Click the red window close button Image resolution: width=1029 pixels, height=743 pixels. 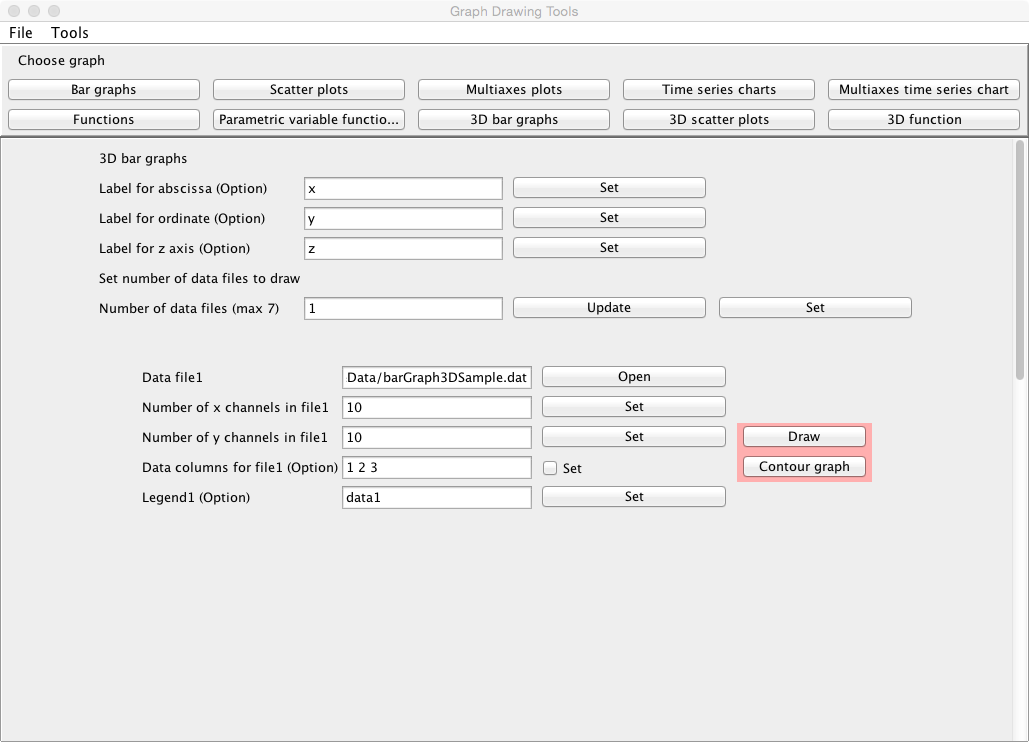pos(14,11)
